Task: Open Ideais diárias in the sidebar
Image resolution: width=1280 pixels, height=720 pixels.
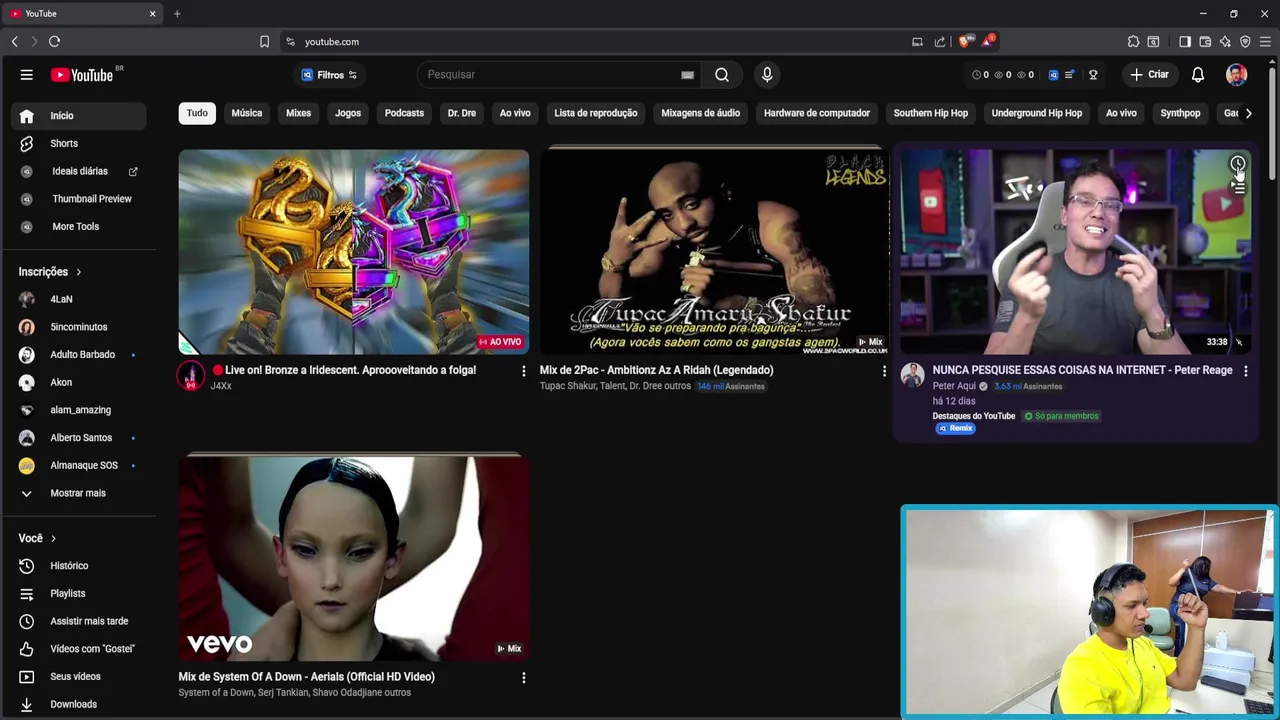Action: (x=78, y=171)
